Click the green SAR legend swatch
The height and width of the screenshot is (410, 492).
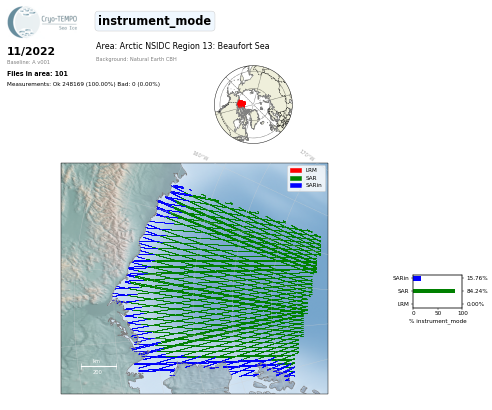[x=296, y=178]
